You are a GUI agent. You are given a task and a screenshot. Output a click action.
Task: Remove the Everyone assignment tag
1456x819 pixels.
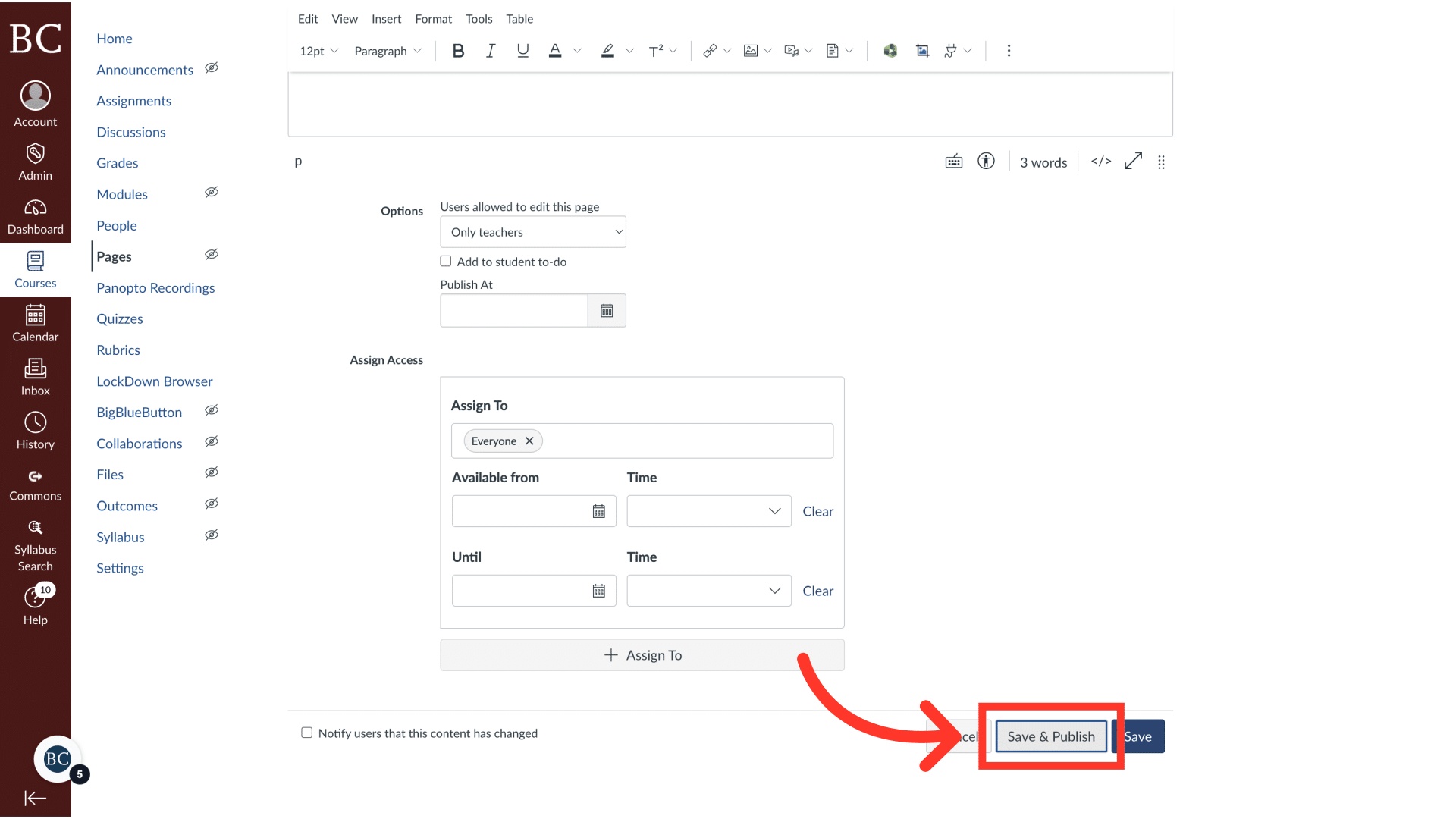tap(529, 441)
